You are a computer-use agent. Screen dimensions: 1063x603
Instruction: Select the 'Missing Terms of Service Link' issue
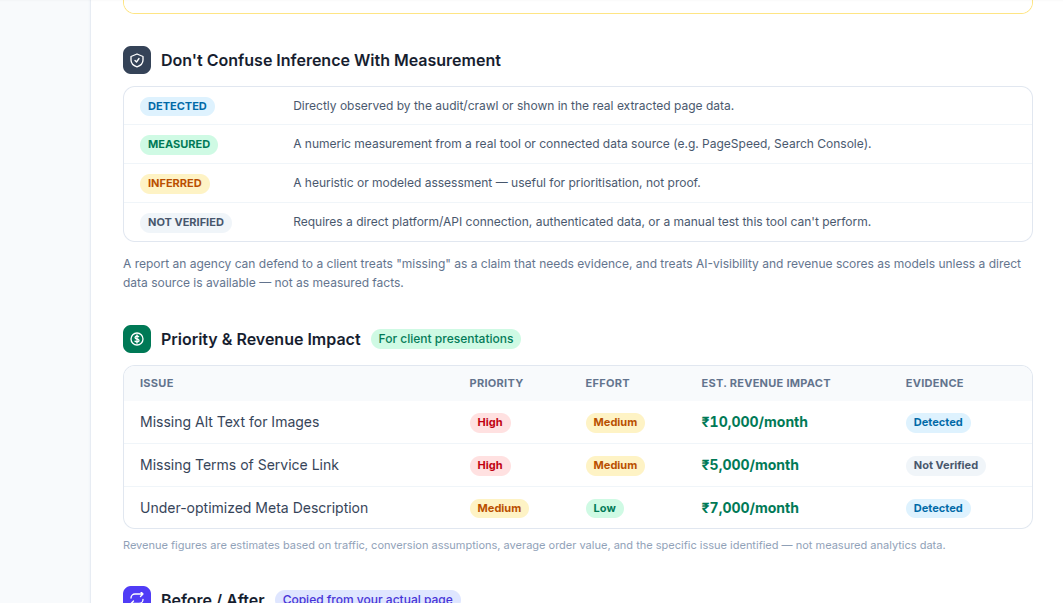click(239, 465)
